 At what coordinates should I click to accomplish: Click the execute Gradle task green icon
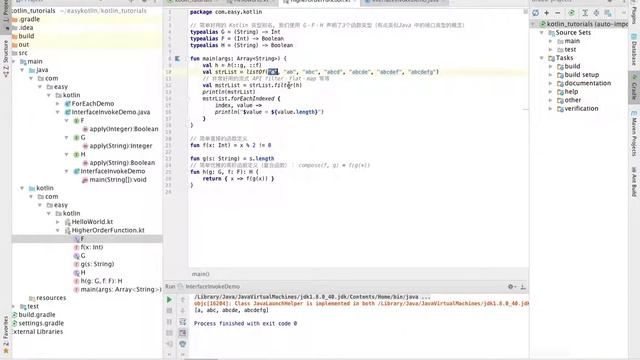(x=572, y=13)
